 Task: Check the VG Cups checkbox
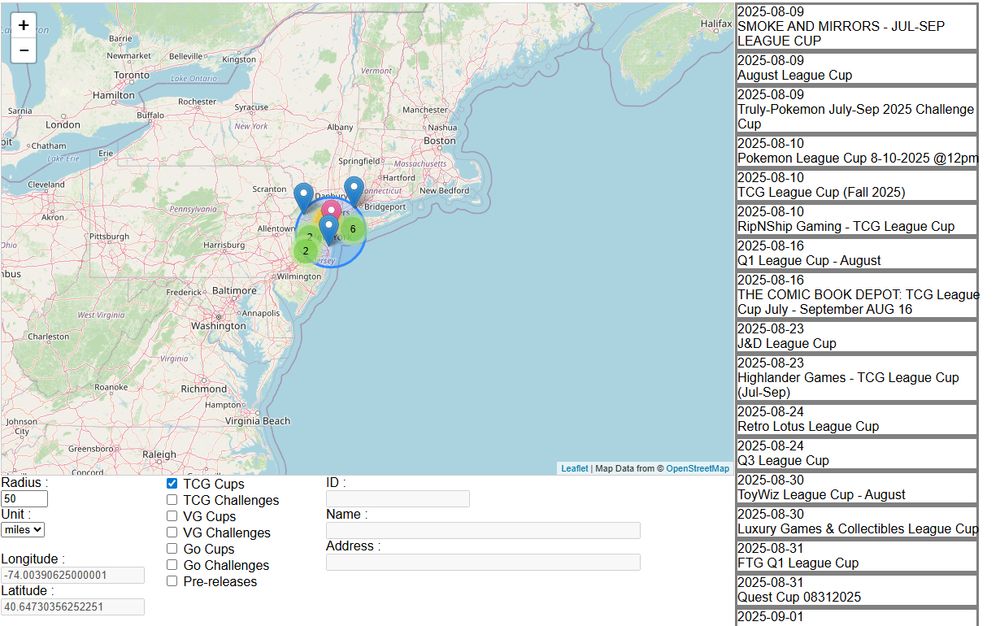(172, 516)
